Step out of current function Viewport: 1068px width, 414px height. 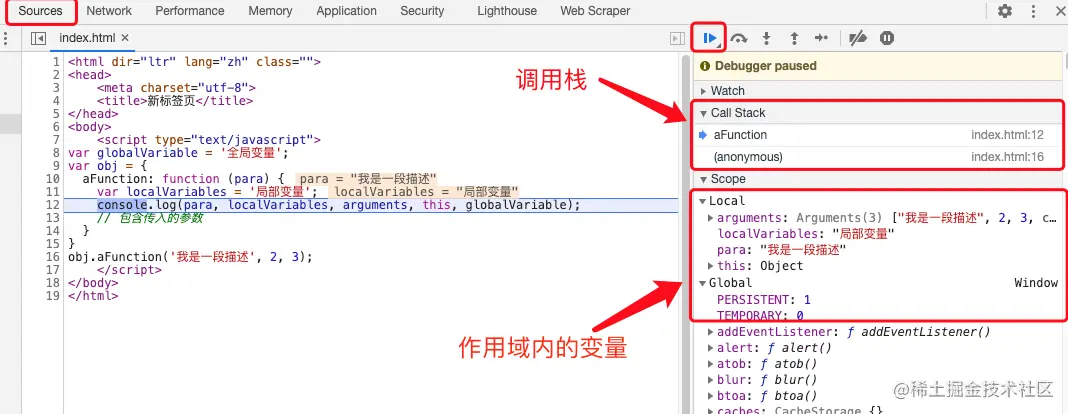click(x=794, y=38)
